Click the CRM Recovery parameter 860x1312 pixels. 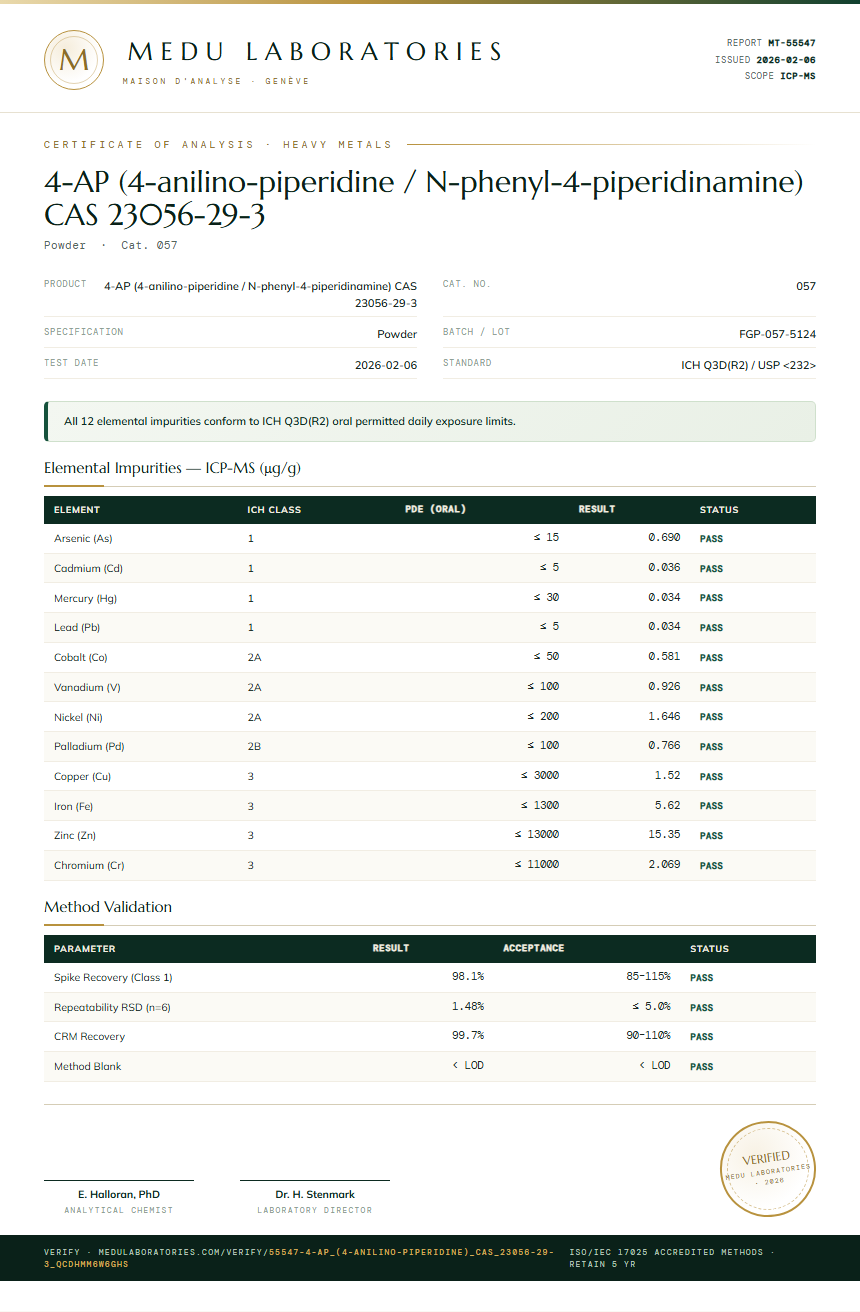pyautogui.click(x=89, y=1037)
